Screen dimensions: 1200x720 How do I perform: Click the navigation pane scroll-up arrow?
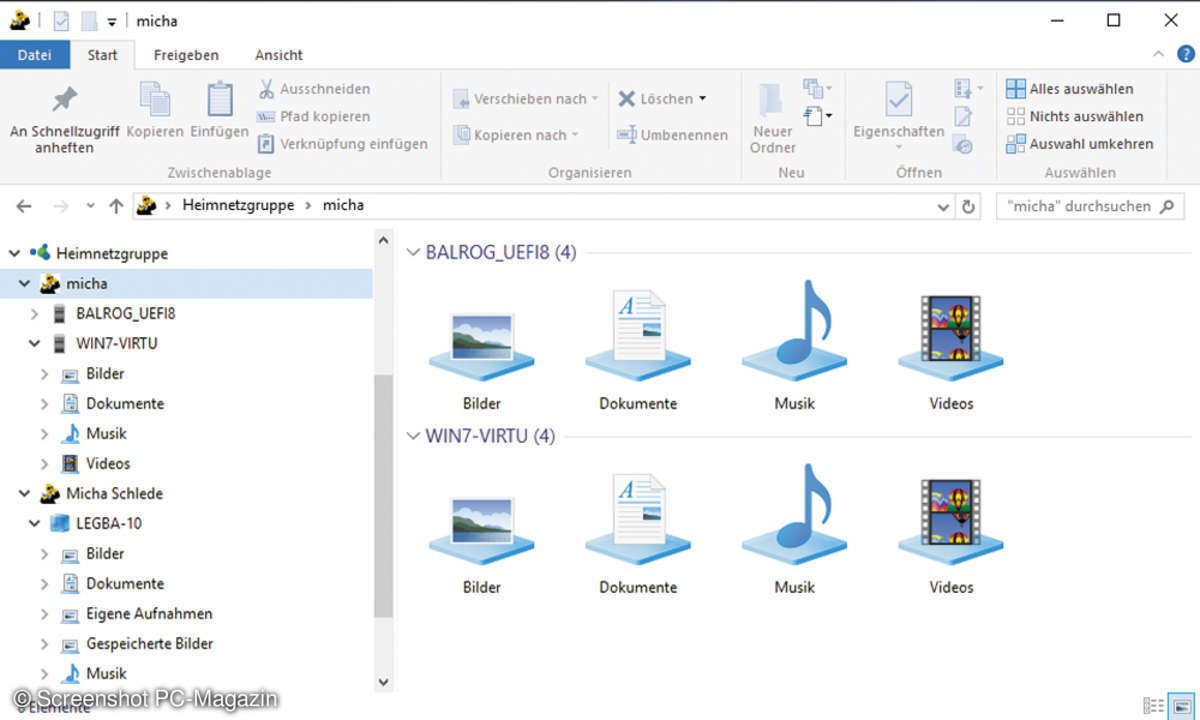[x=383, y=240]
